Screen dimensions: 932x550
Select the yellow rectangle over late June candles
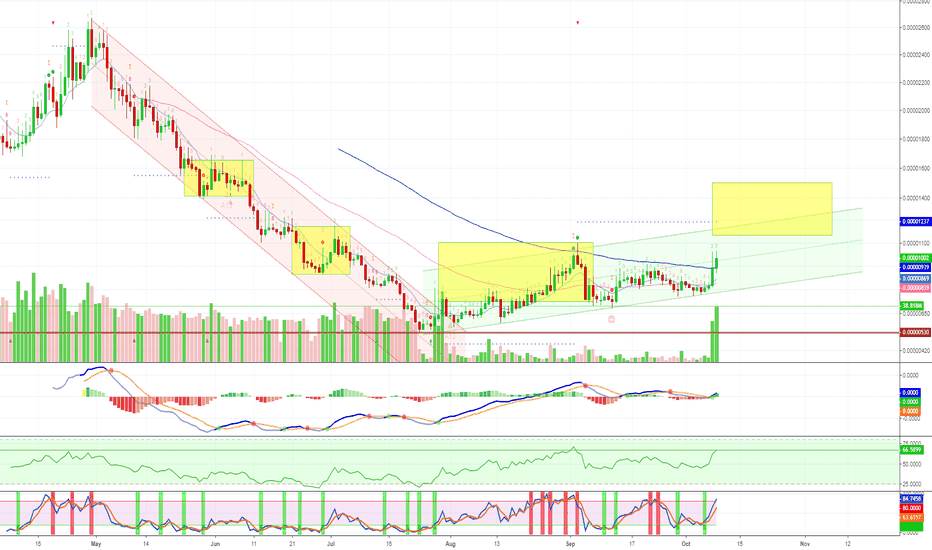tap(321, 250)
